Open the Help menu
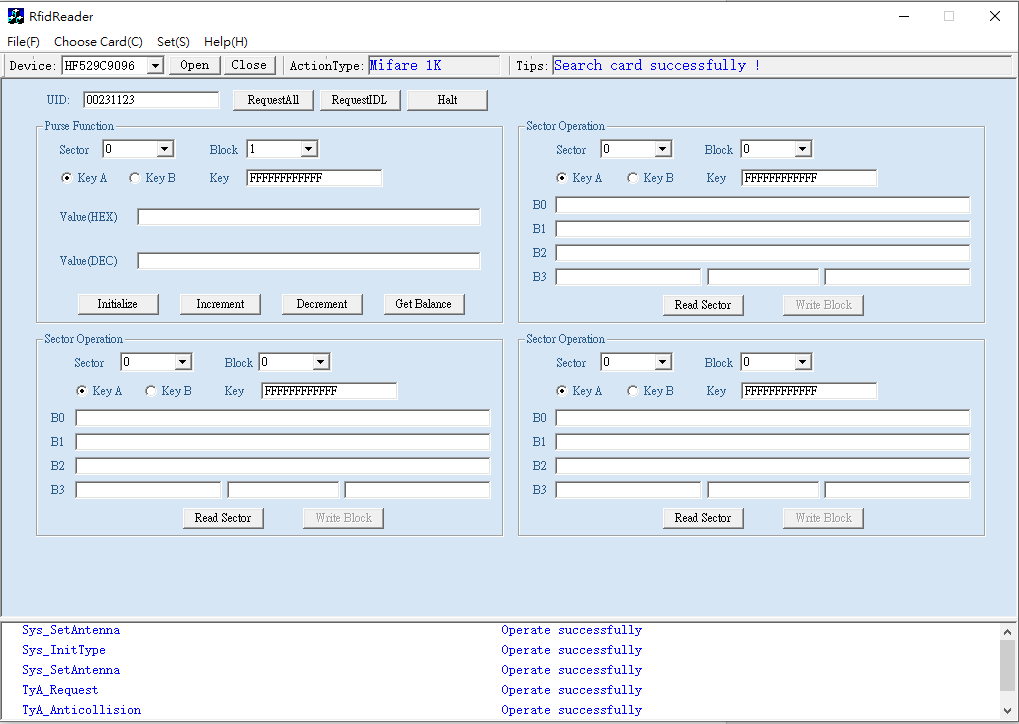Image resolution: width=1019 pixels, height=724 pixels. coord(226,42)
